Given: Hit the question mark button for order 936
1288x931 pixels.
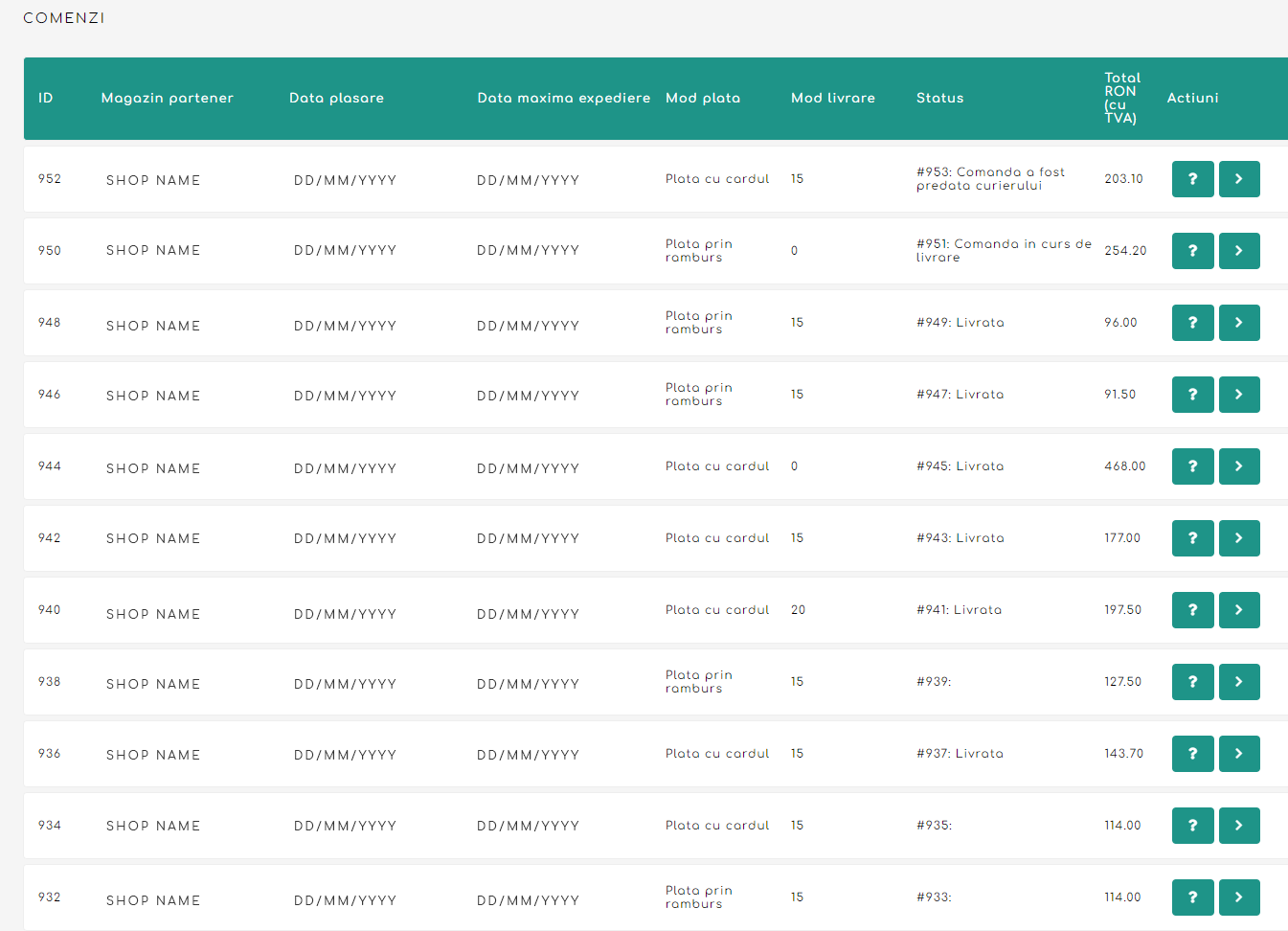Looking at the screenshot, I should (x=1192, y=754).
